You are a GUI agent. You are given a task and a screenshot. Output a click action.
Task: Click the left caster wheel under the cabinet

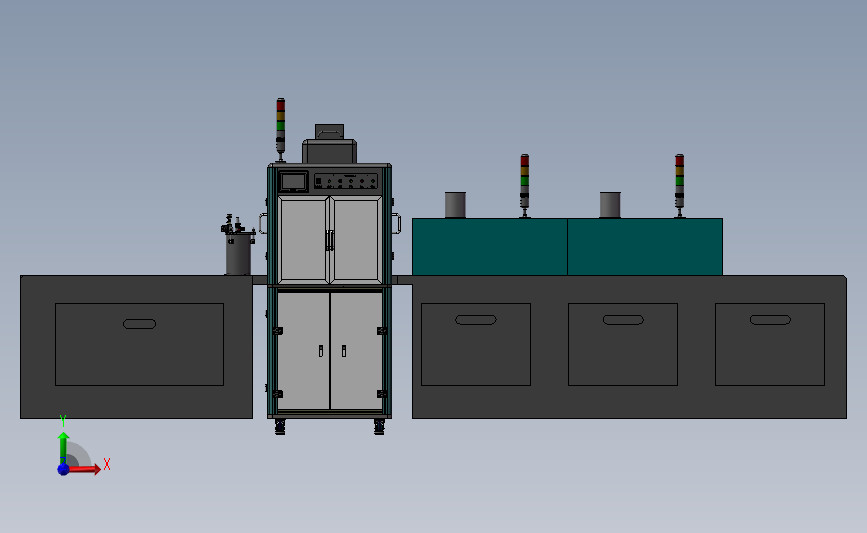coord(280,427)
